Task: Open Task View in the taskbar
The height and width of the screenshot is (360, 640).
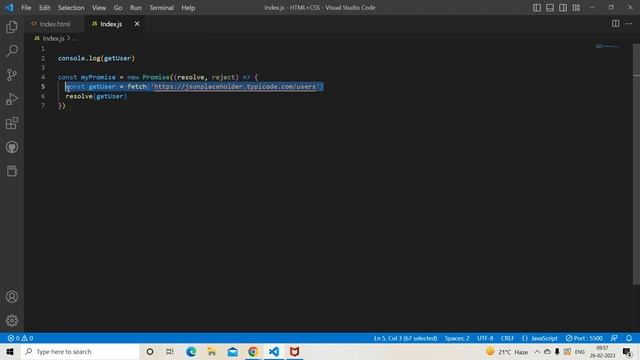Action: coord(170,351)
